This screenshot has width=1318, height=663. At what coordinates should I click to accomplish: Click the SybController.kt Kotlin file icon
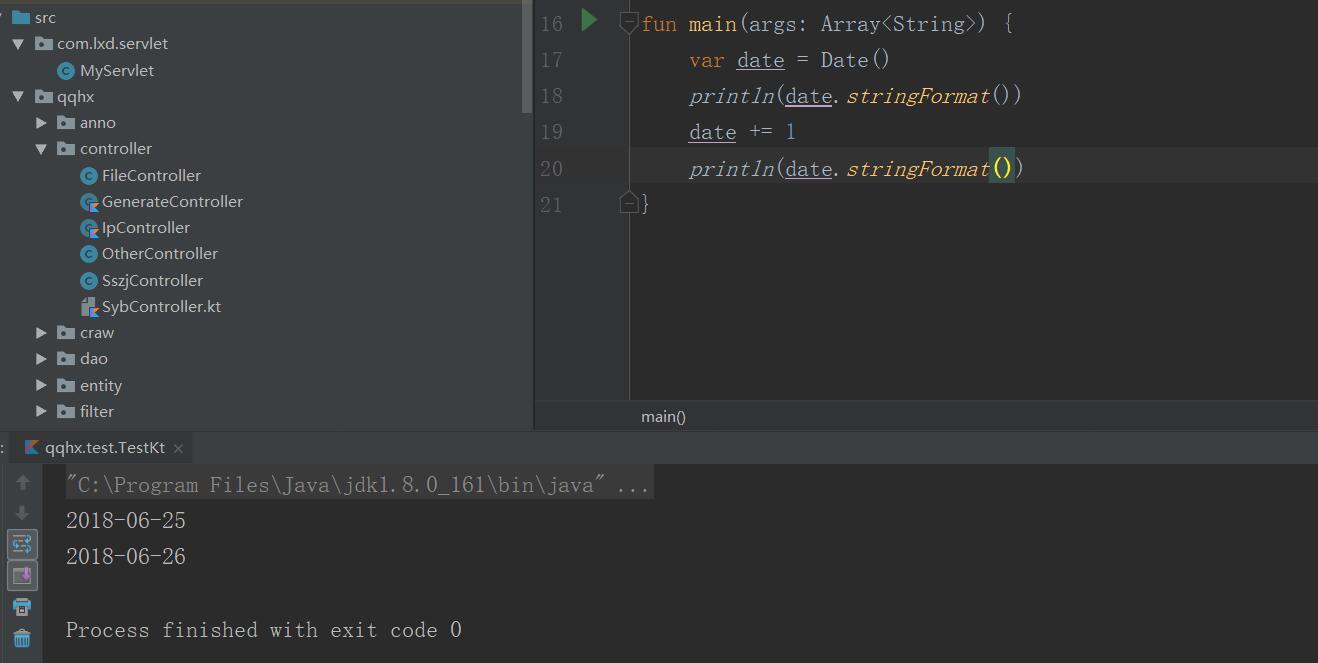(x=89, y=307)
